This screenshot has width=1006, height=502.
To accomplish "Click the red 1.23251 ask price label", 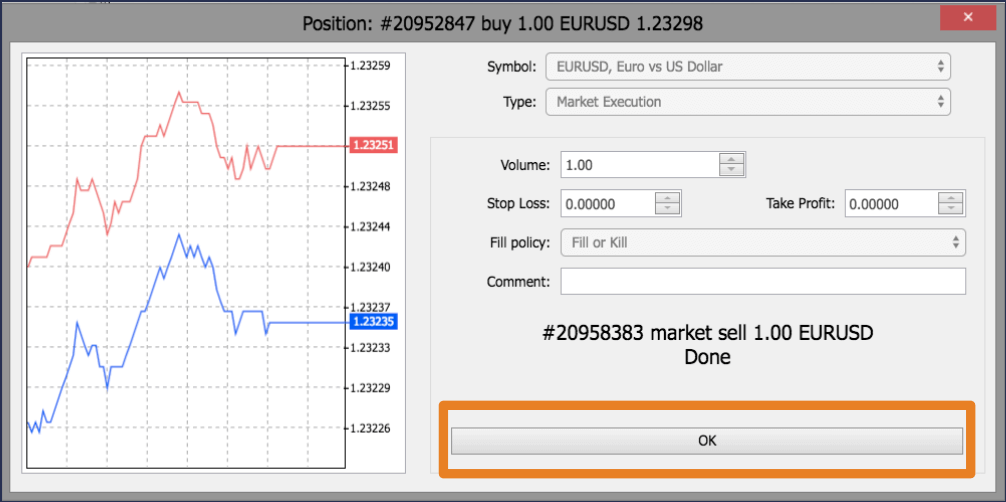I will click(373, 145).
